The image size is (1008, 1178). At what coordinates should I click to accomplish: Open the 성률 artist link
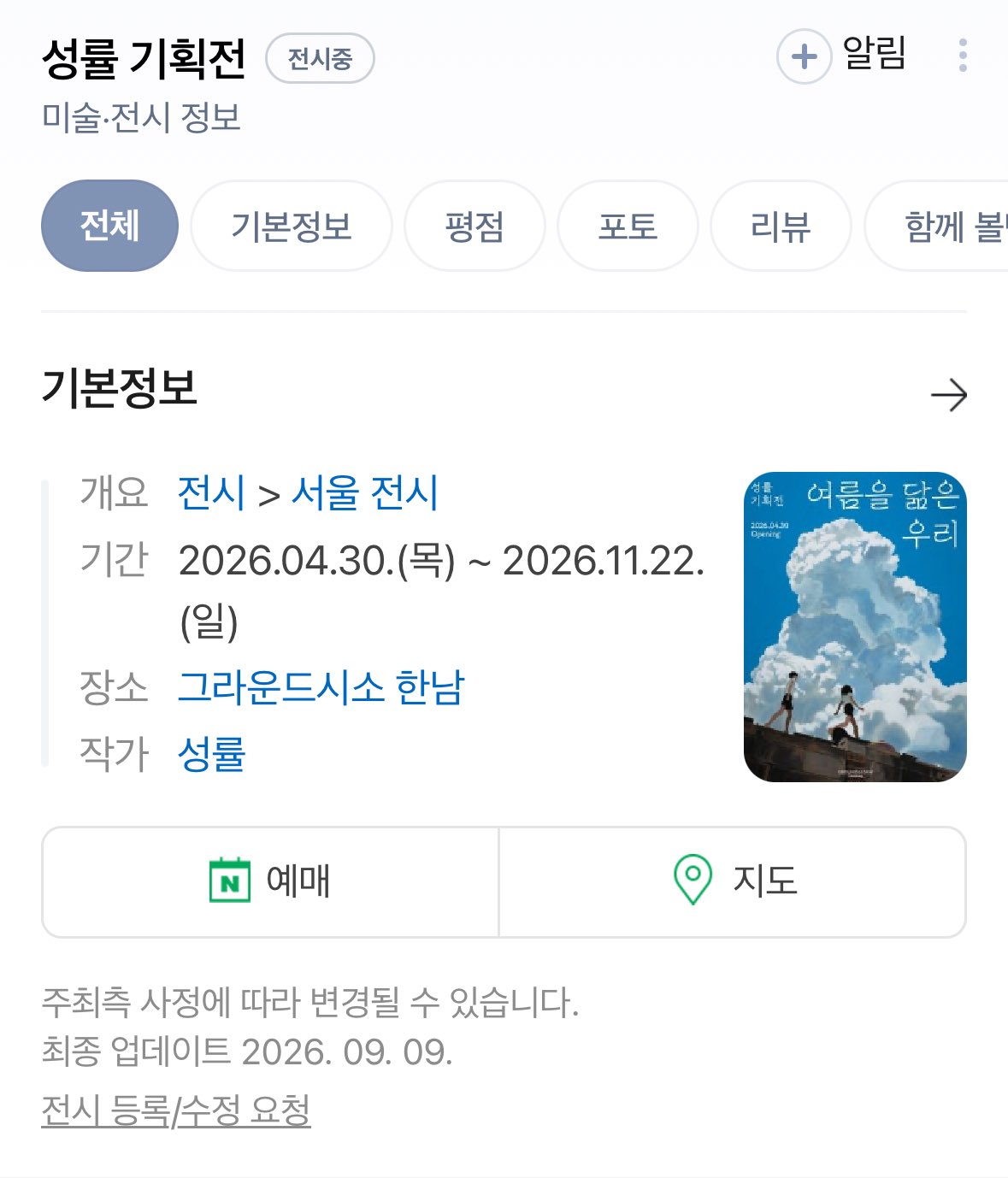pyautogui.click(x=212, y=754)
